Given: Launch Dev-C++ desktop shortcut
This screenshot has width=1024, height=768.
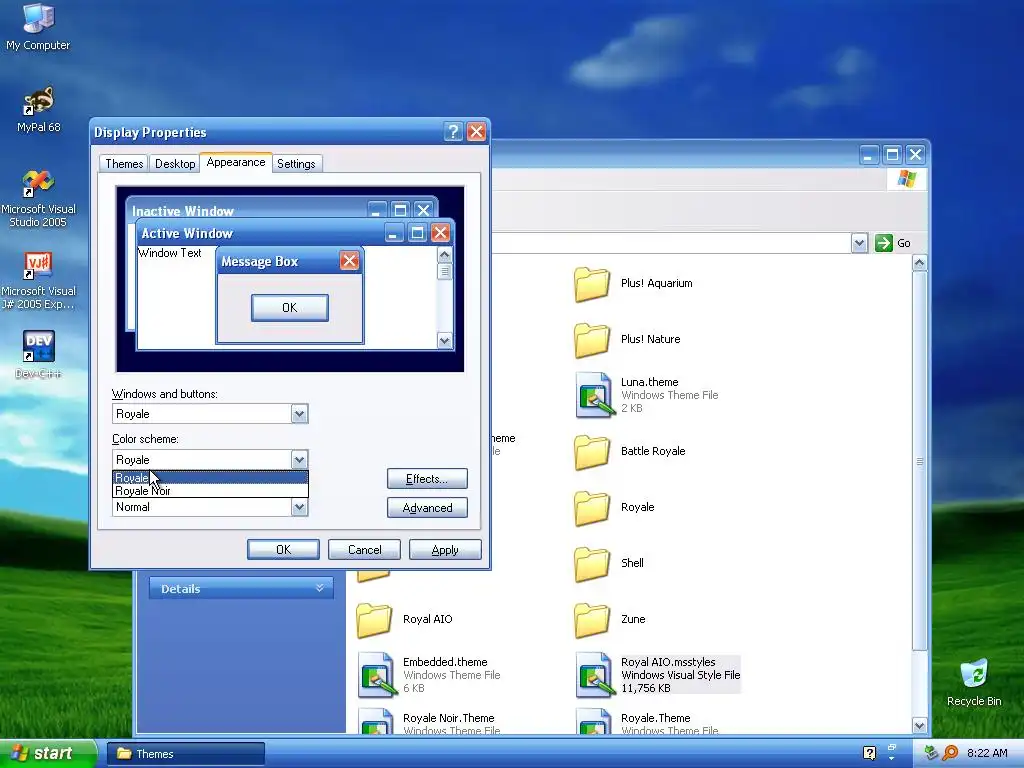Looking at the screenshot, I should click(x=39, y=355).
